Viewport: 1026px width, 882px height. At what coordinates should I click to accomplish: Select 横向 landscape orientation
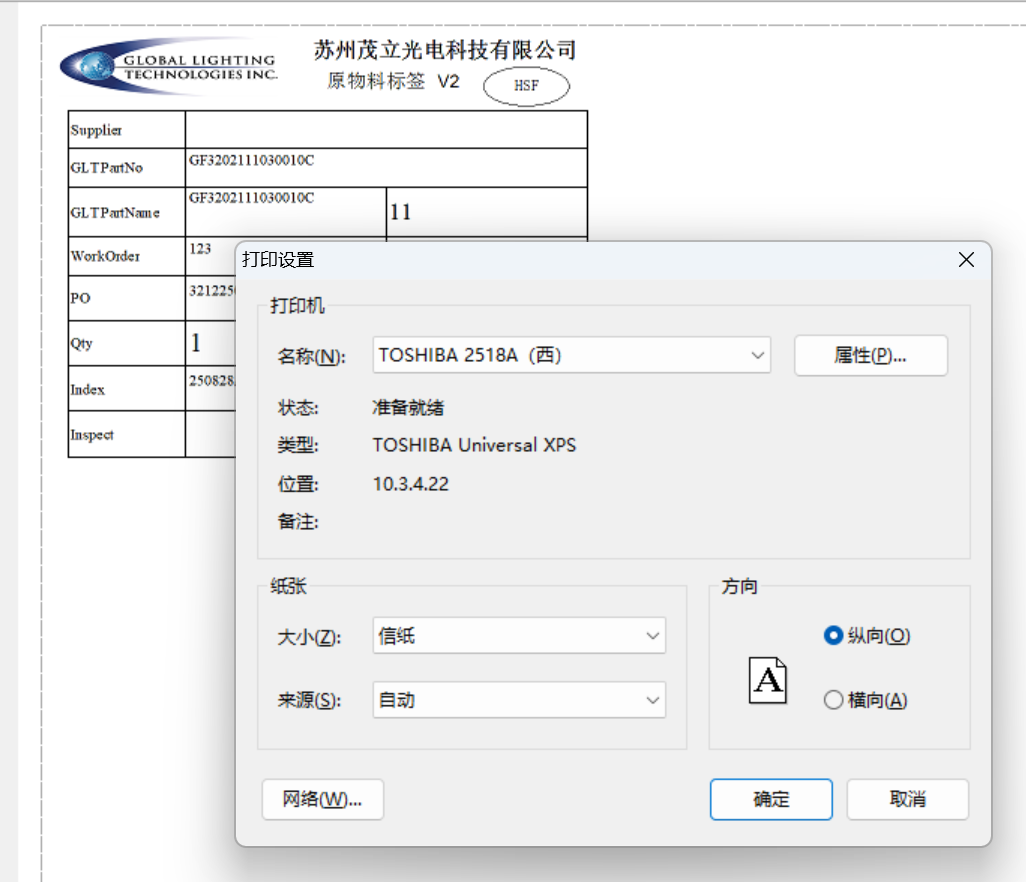(x=833, y=700)
